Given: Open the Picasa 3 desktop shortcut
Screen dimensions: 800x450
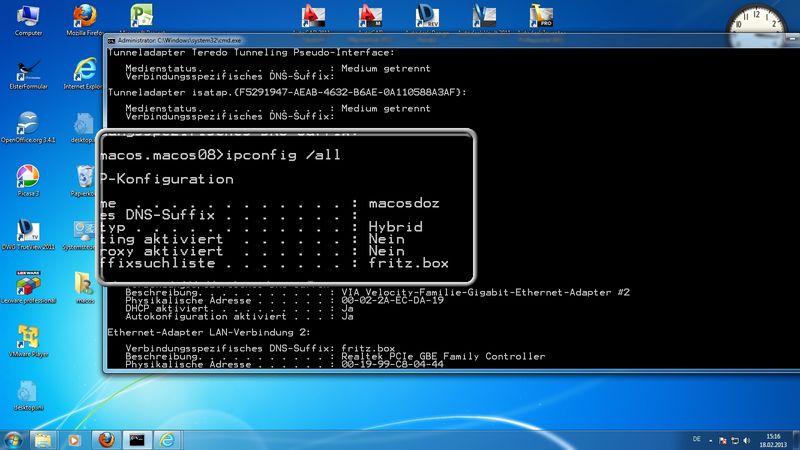Looking at the screenshot, I should [x=28, y=178].
